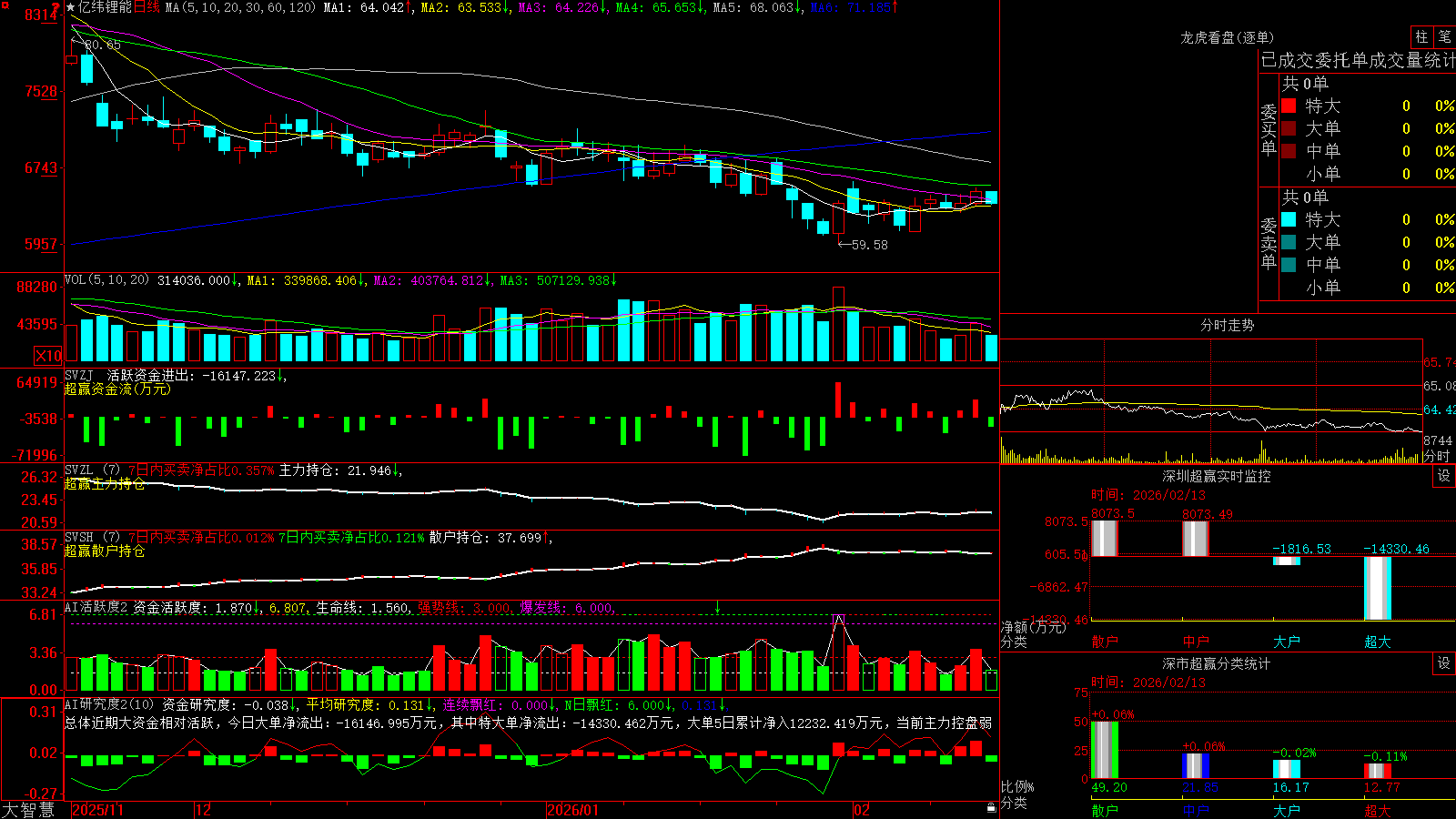Click the MA(5,10,20,30,60,120) indicator parameters
This screenshot has height=819, width=1456.
pos(240,7)
